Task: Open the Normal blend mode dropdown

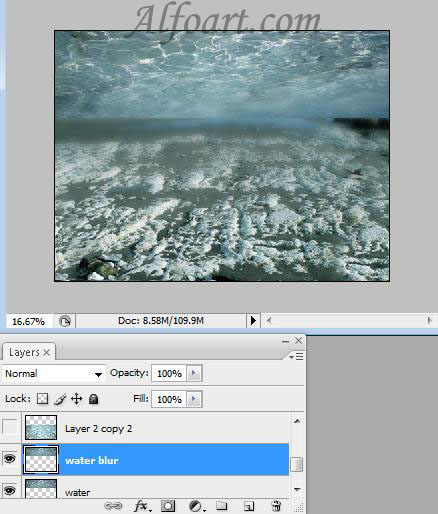Action: click(x=53, y=374)
